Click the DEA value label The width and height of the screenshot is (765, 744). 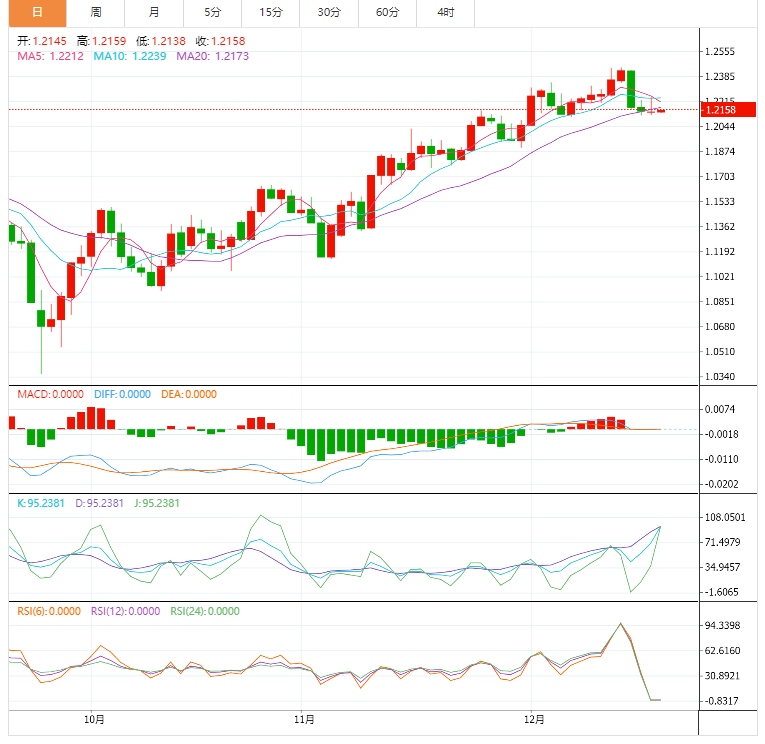pyautogui.click(x=188, y=394)
